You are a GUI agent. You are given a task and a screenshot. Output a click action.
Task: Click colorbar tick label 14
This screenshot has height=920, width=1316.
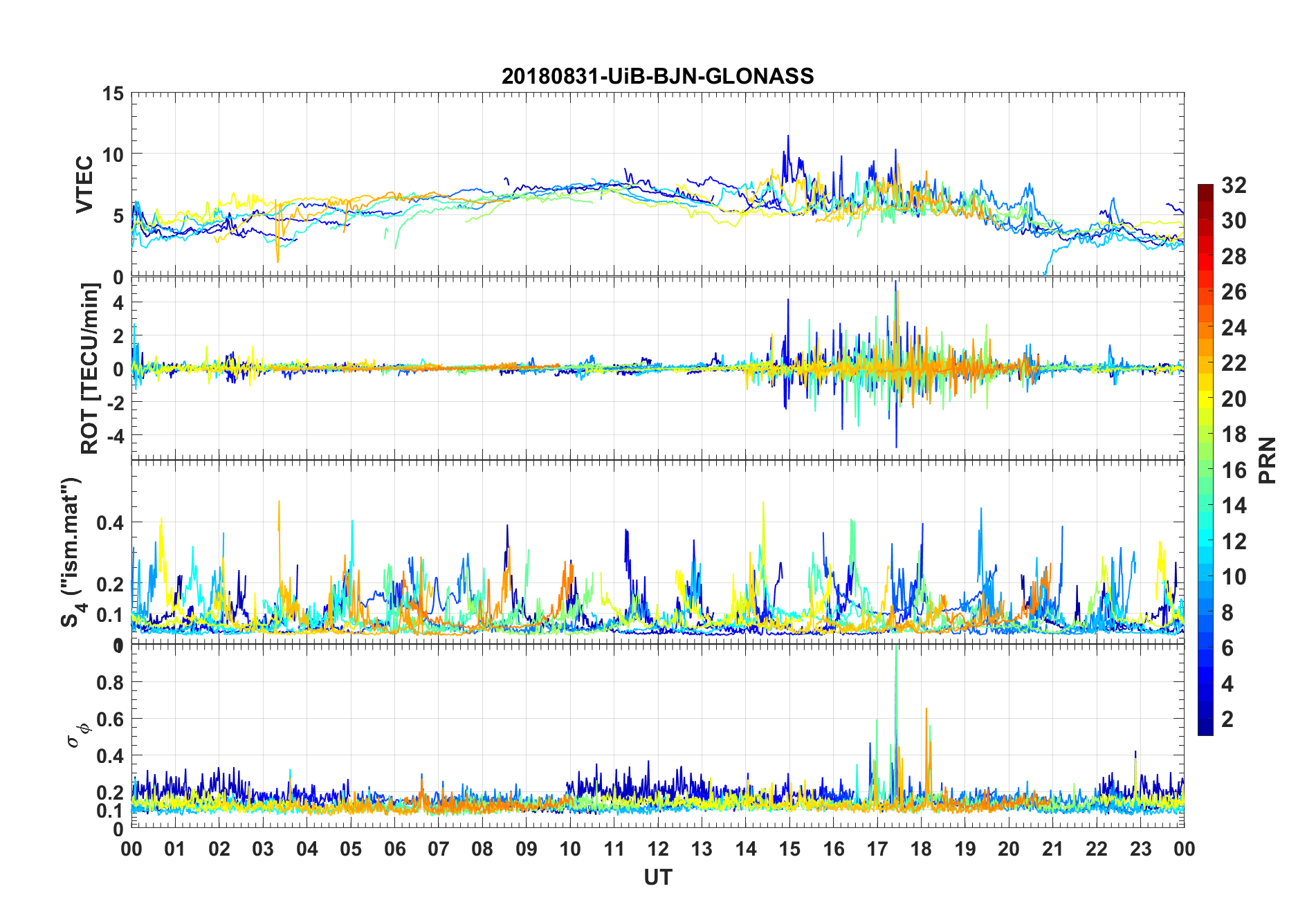[x=1234, y=506]
